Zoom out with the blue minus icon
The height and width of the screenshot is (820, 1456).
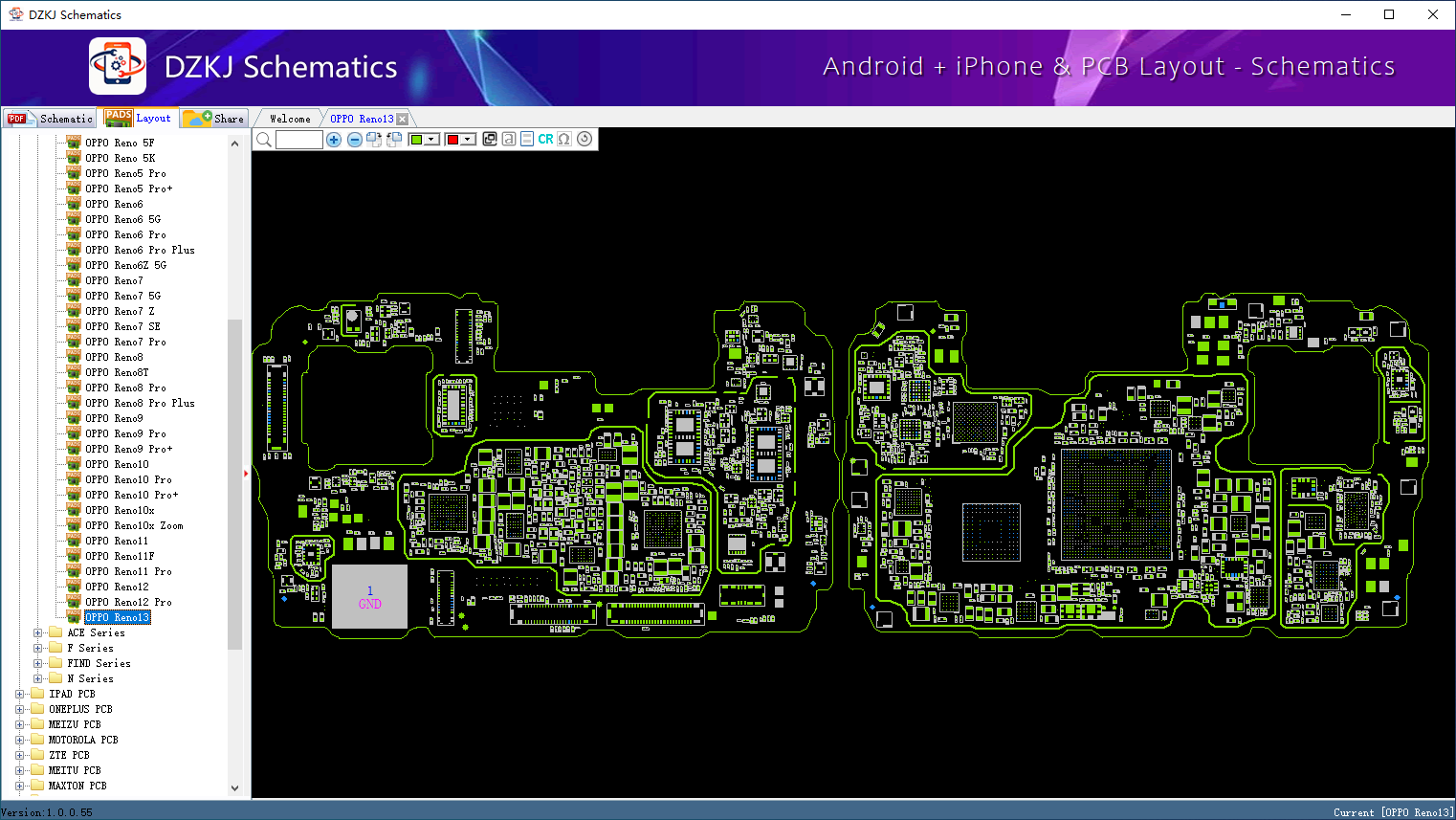[x=354, y=140]
